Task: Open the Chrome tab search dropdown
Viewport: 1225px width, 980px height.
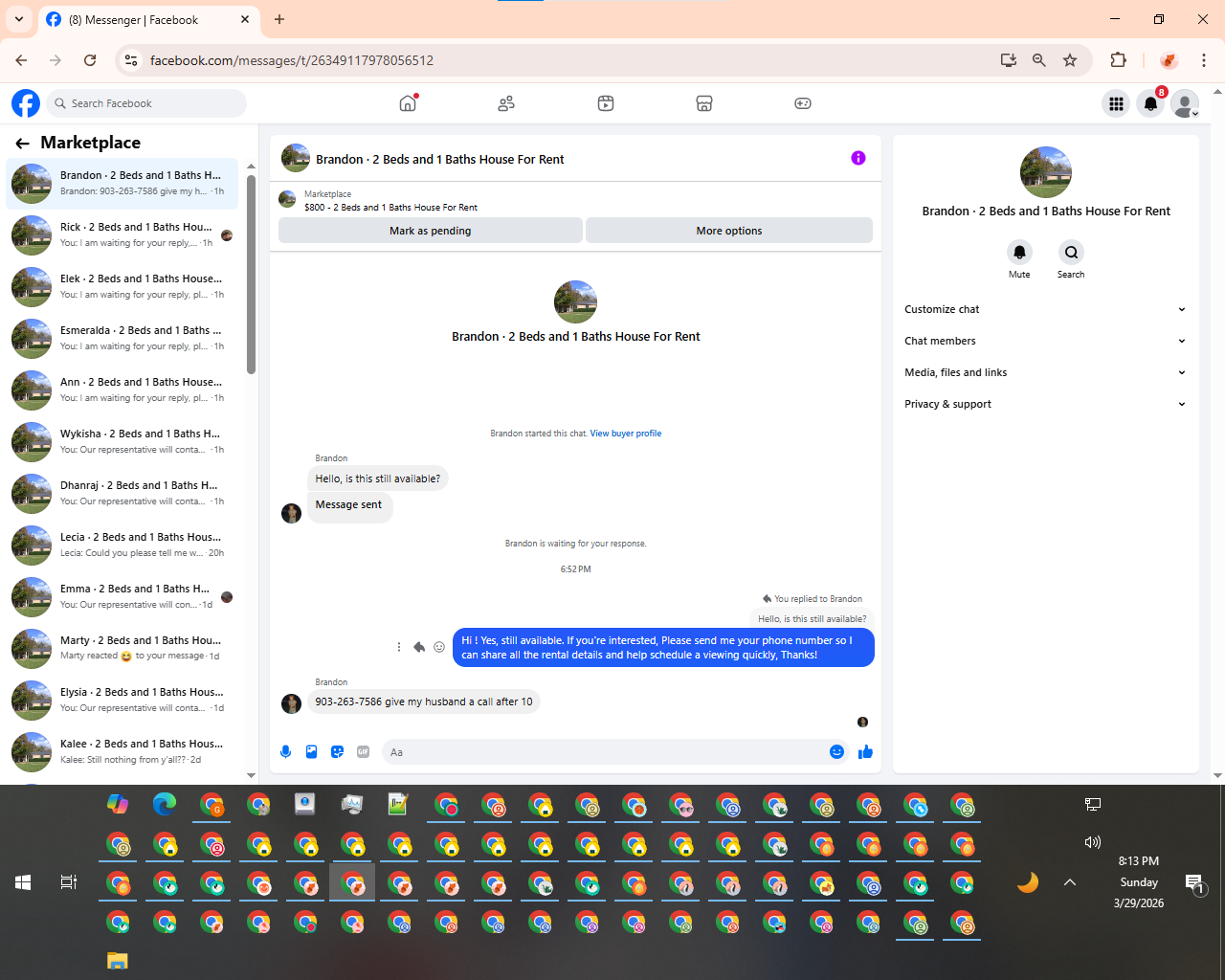Action: click(x=18, y=19)
